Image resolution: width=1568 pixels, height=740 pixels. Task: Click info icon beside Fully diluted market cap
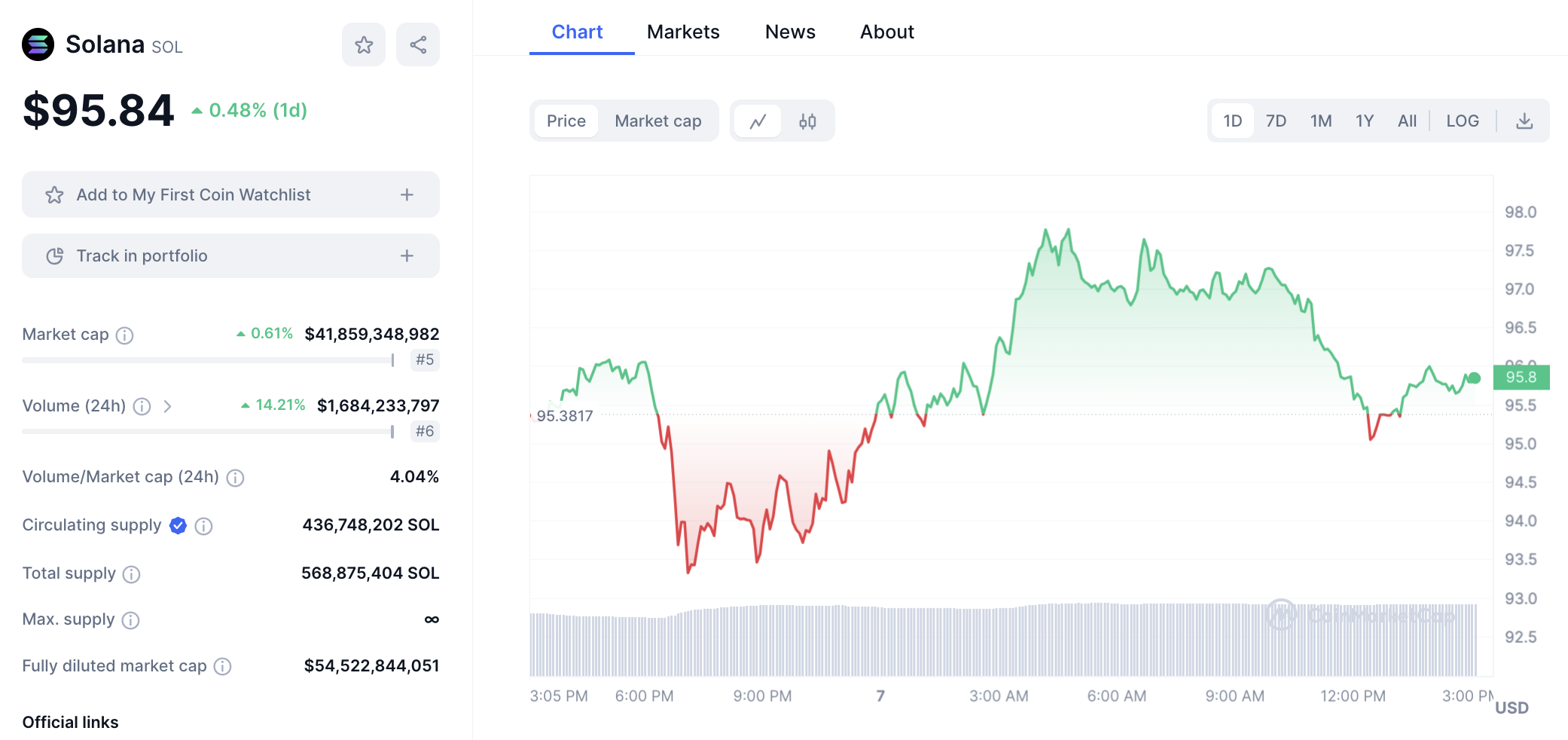(223, 667)
